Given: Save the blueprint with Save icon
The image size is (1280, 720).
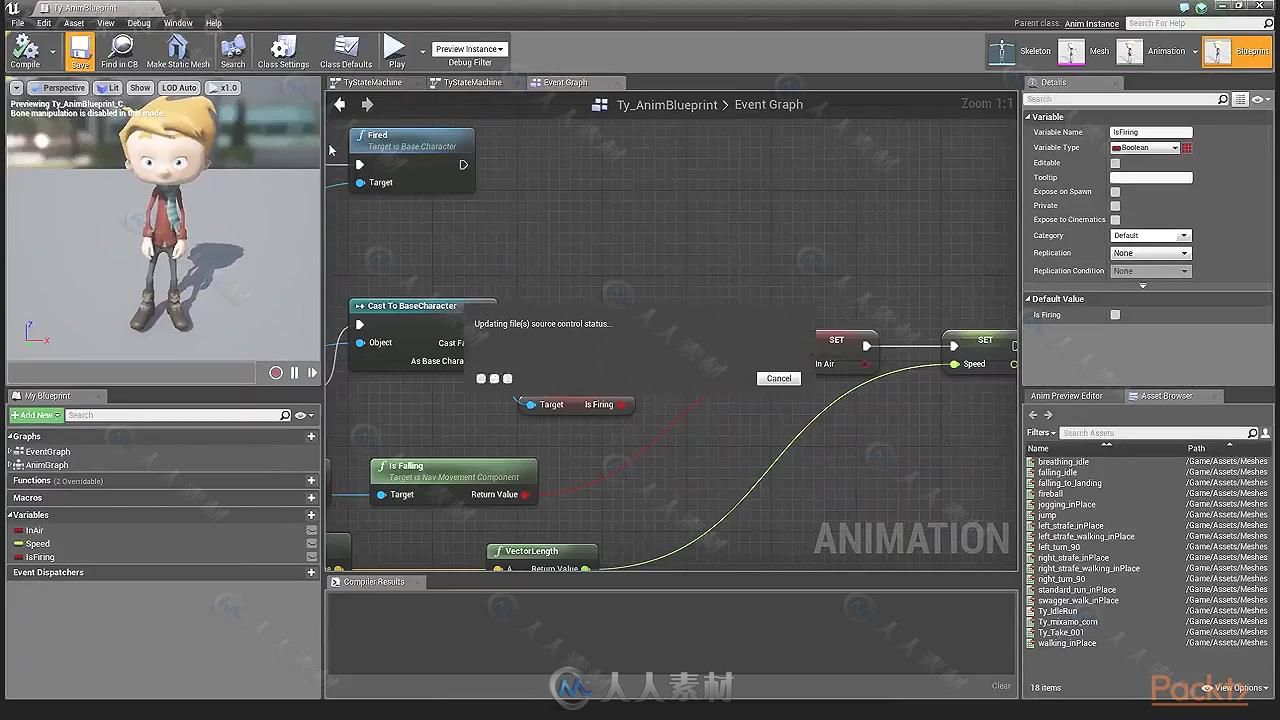Looking at the screenshot, I should [80, 51].
